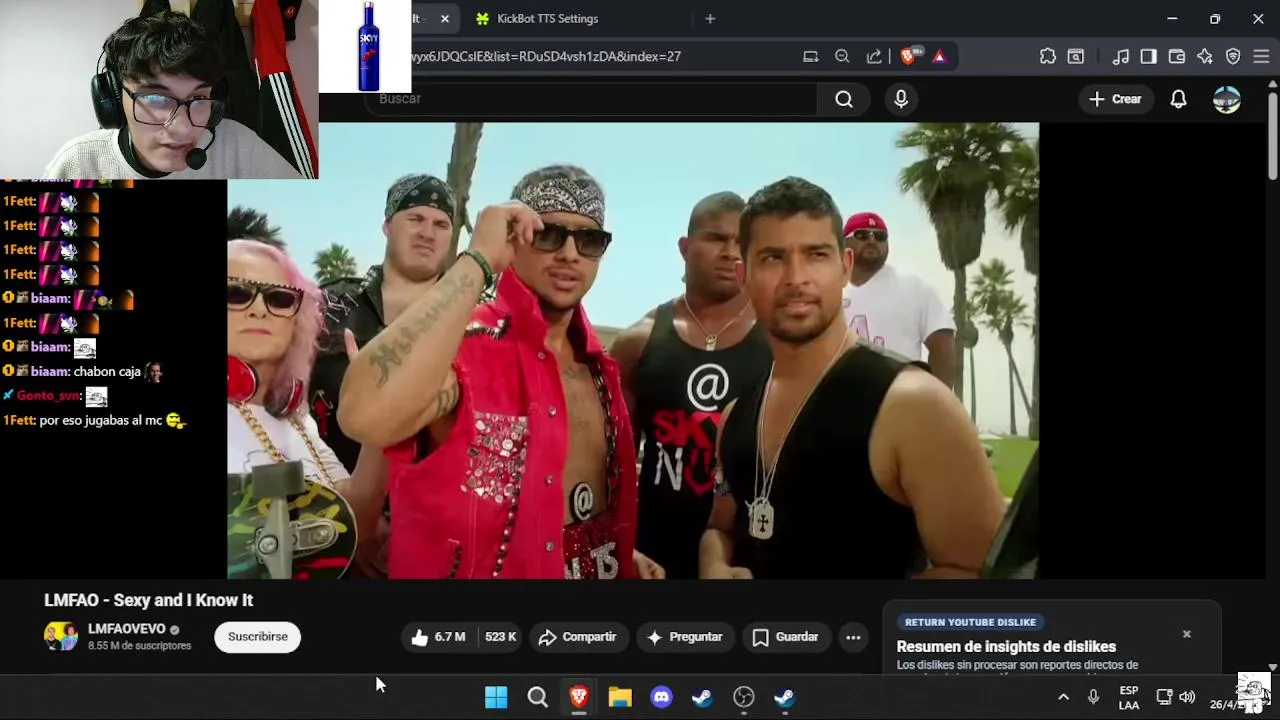Click the share page icon in address bar
1280x720 pixels.
click(874, 57)
